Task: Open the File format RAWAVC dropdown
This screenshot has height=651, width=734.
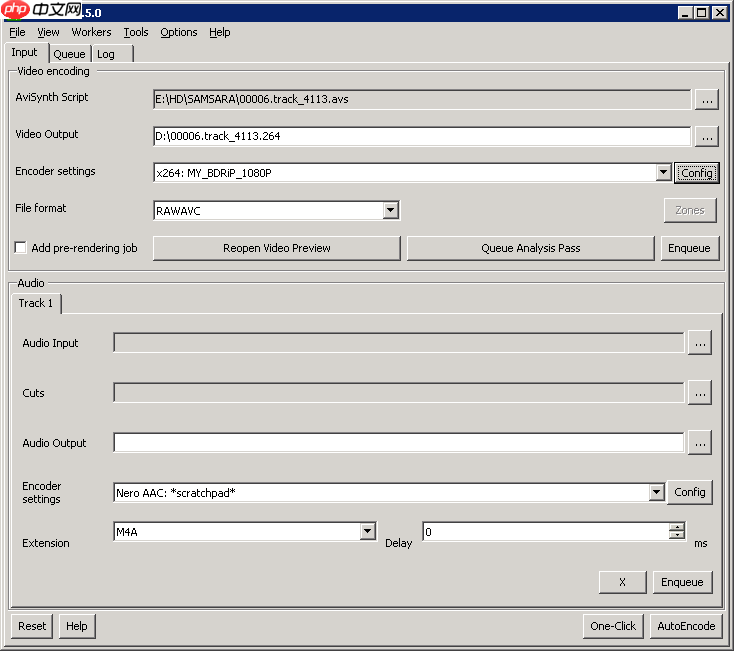Action: (x=391, y=210)
